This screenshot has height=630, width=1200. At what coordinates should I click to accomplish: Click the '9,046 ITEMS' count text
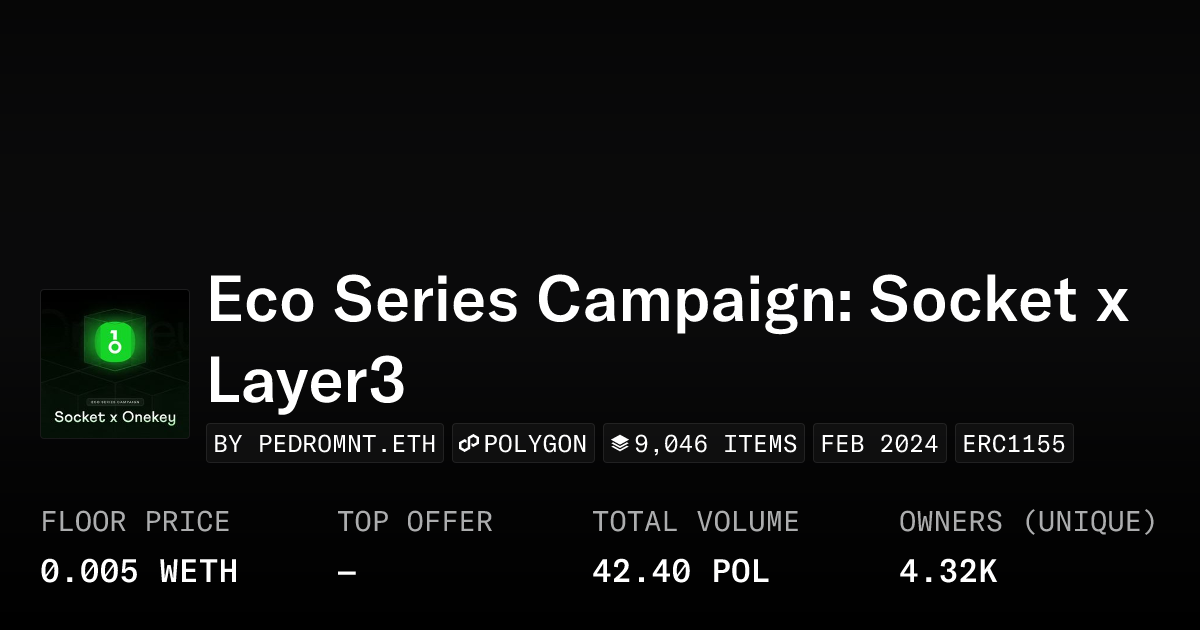click(x=715, y=443)
